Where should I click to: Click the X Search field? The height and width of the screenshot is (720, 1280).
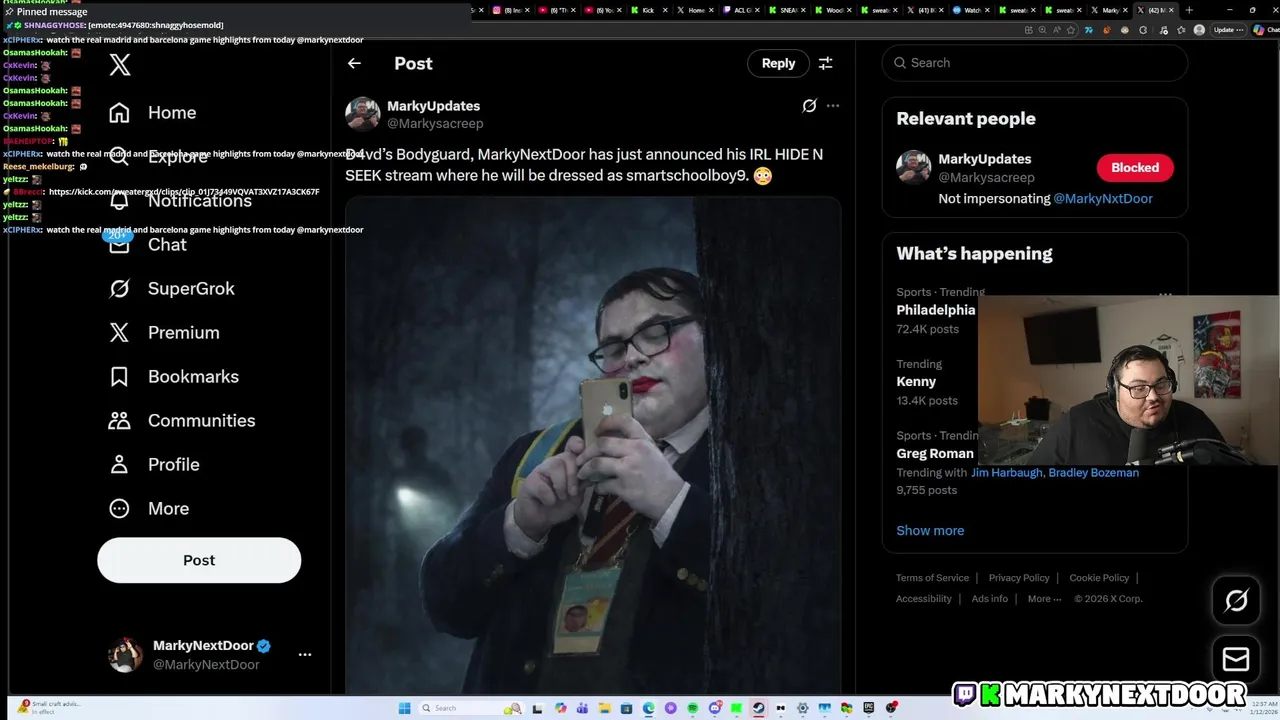1035,62
